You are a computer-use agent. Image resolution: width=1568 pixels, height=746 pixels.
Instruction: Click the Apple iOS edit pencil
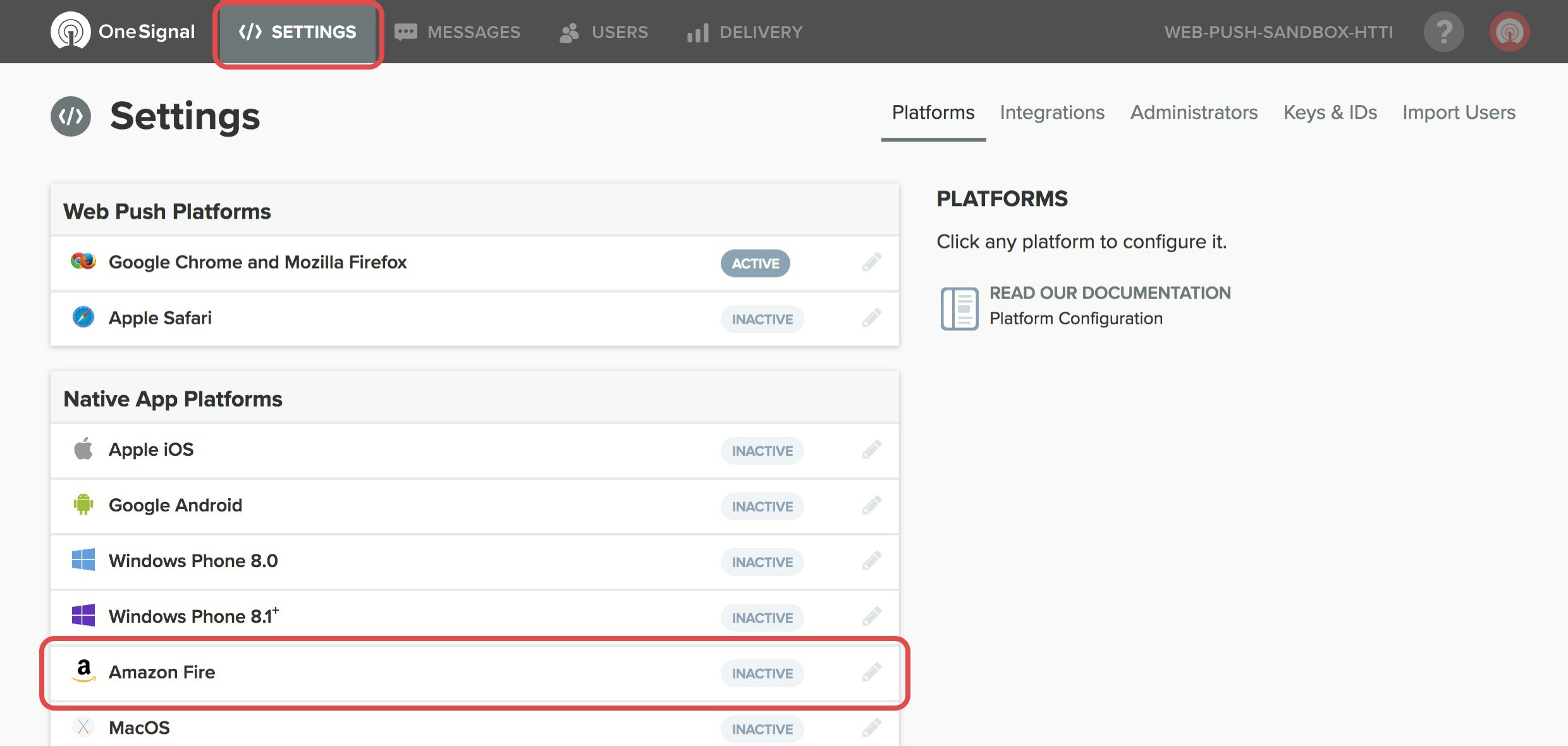click(872, 449)
